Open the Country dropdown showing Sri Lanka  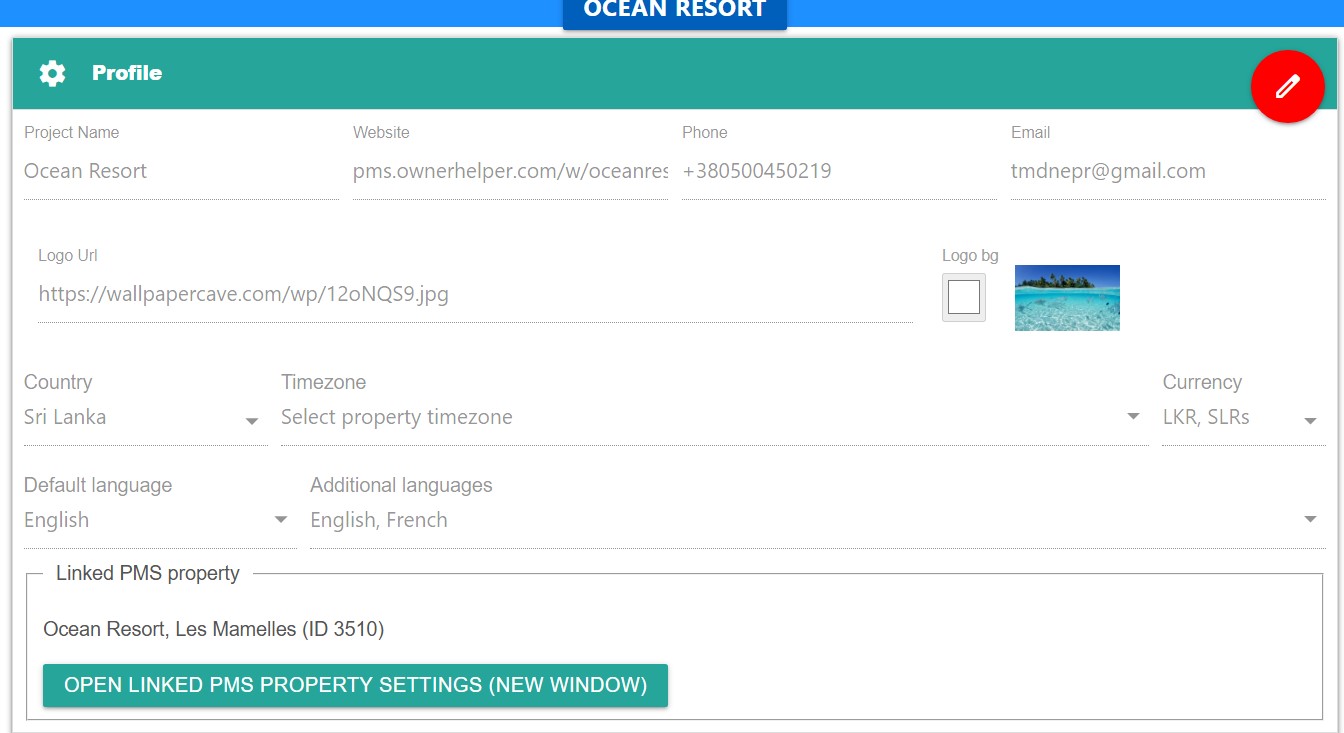tap(144, 418)
